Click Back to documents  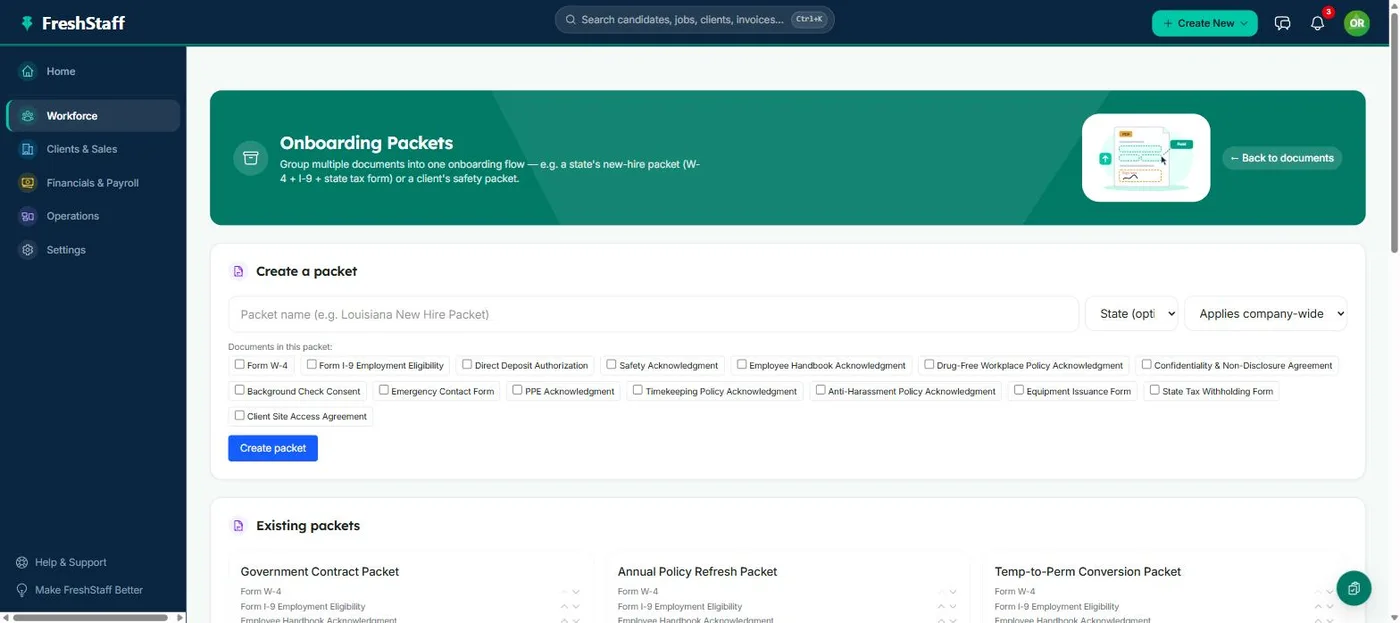tap(1282, 158)
